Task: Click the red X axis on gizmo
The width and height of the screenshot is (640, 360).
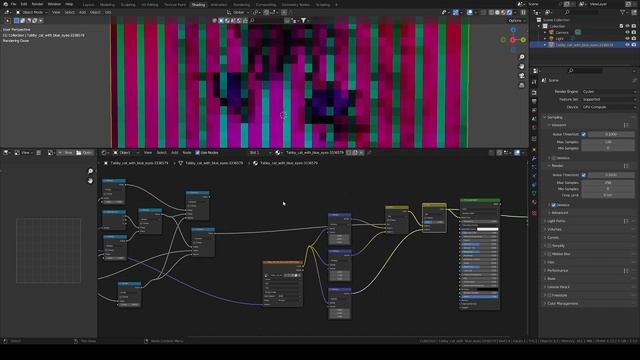Action: (513, 40)
